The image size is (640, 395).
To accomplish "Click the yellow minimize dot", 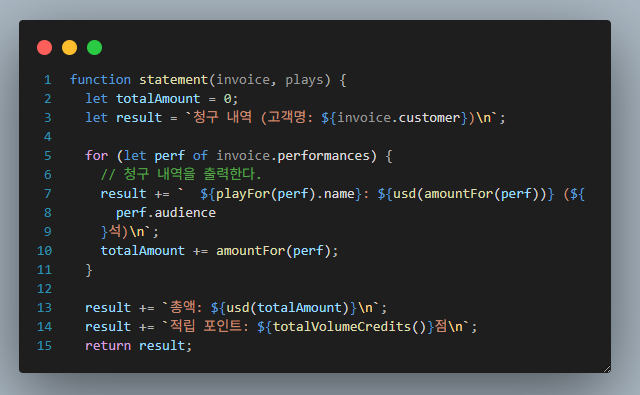I will pyautogui.click(x=69, y=47).
